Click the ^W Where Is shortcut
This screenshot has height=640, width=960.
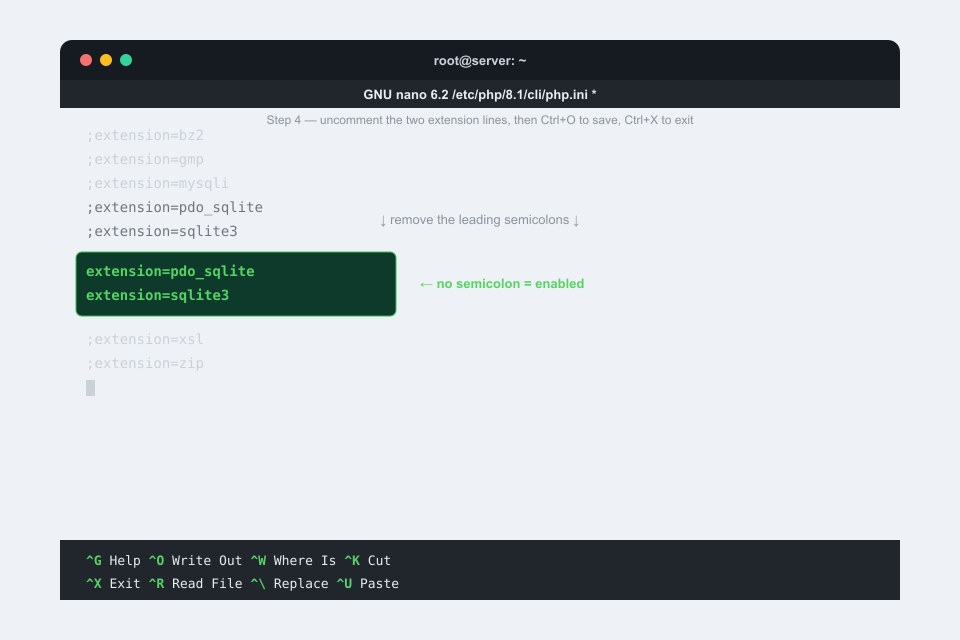point(293,560)
